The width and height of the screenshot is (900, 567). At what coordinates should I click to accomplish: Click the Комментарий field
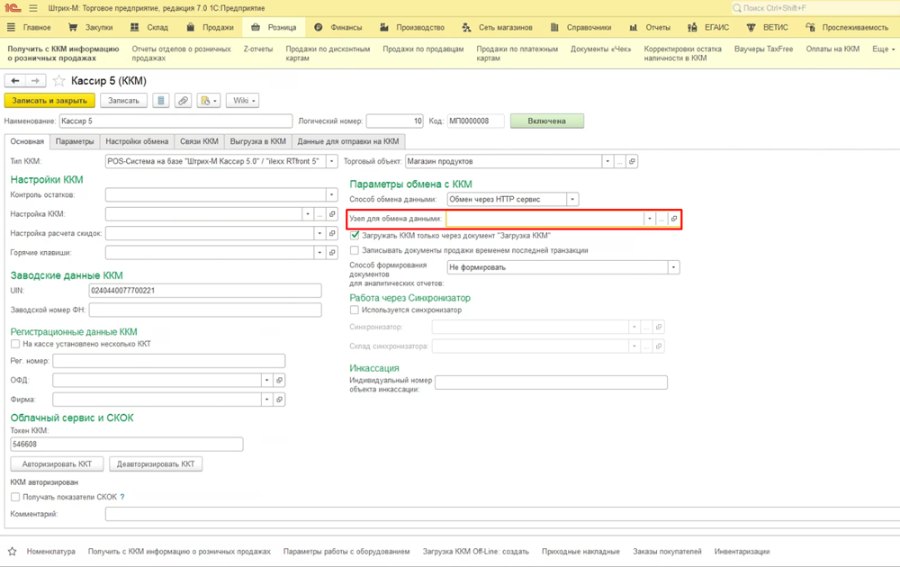[x=502, y=514]
